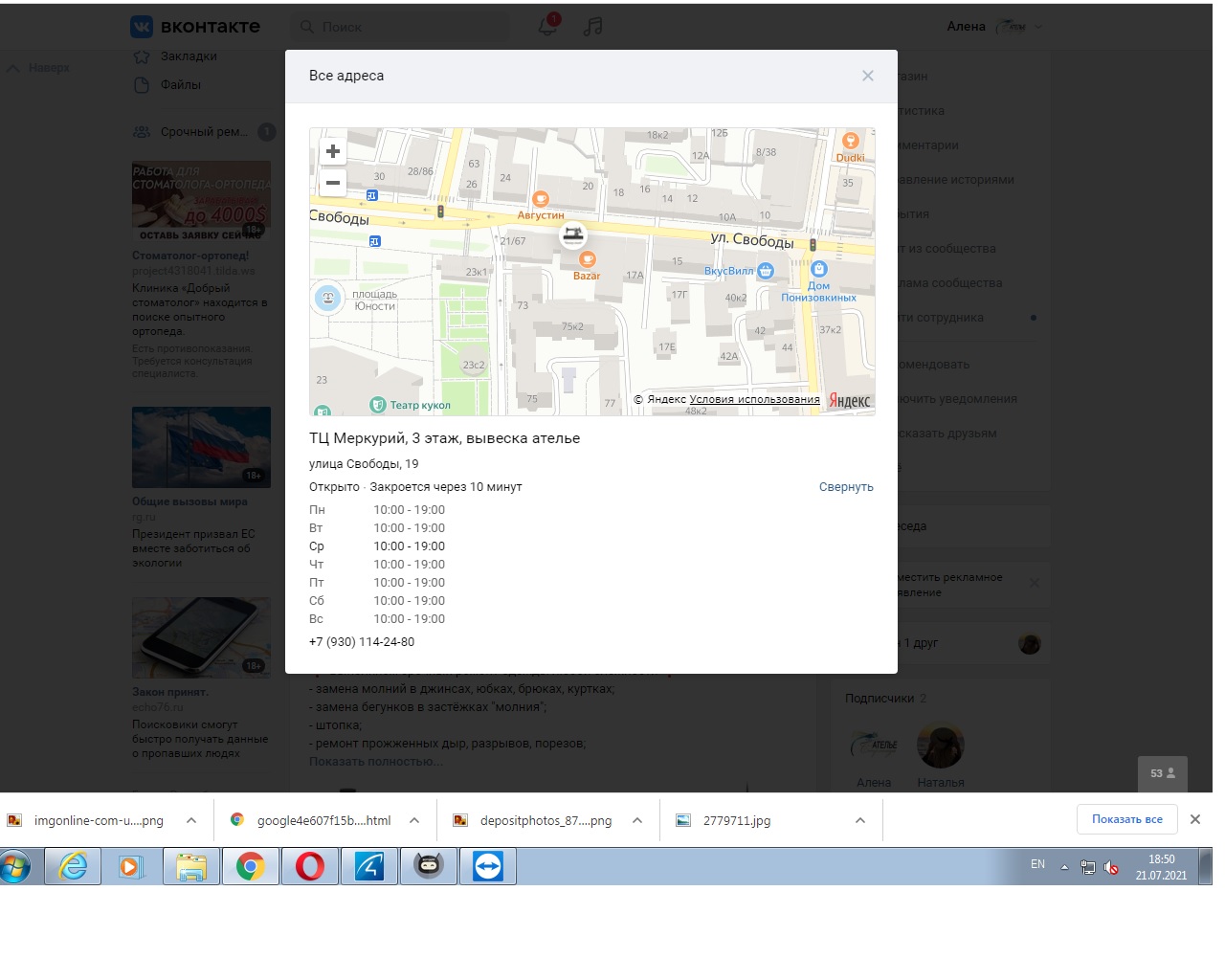Viewport: 1225px width, 980px height.
Task: Open the media player taskbar icon
Action: coord(130,867)
